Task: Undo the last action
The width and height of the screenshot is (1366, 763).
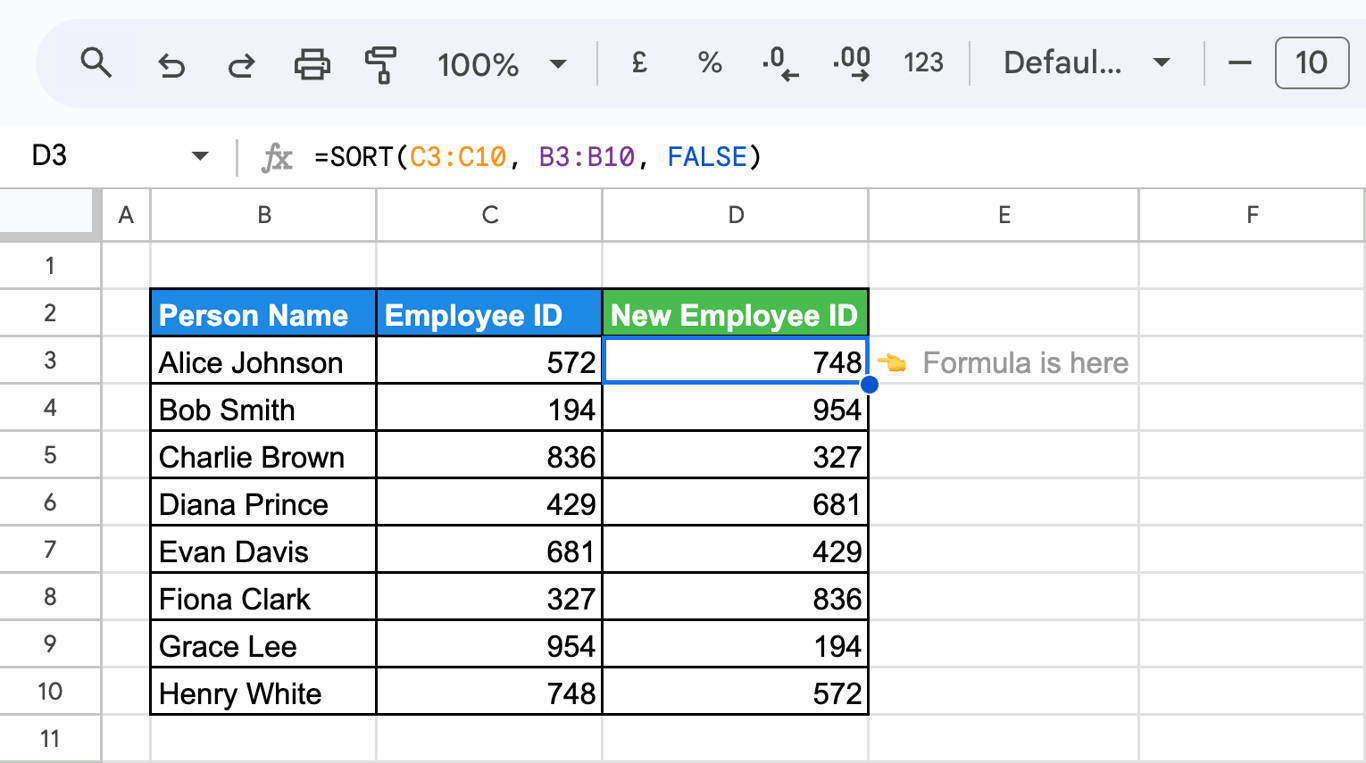Action: click(x=171, y=66)
